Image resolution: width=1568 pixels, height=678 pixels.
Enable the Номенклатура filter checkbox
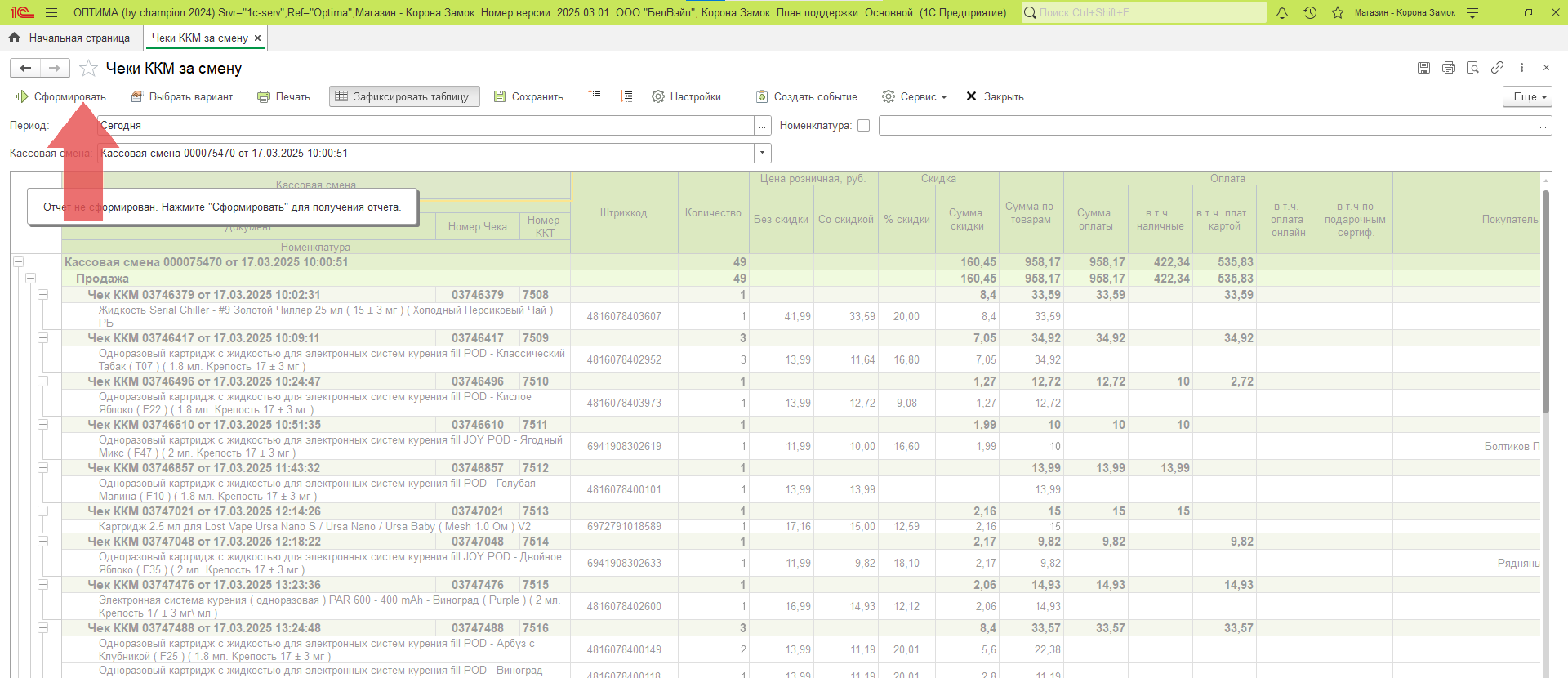863,126
